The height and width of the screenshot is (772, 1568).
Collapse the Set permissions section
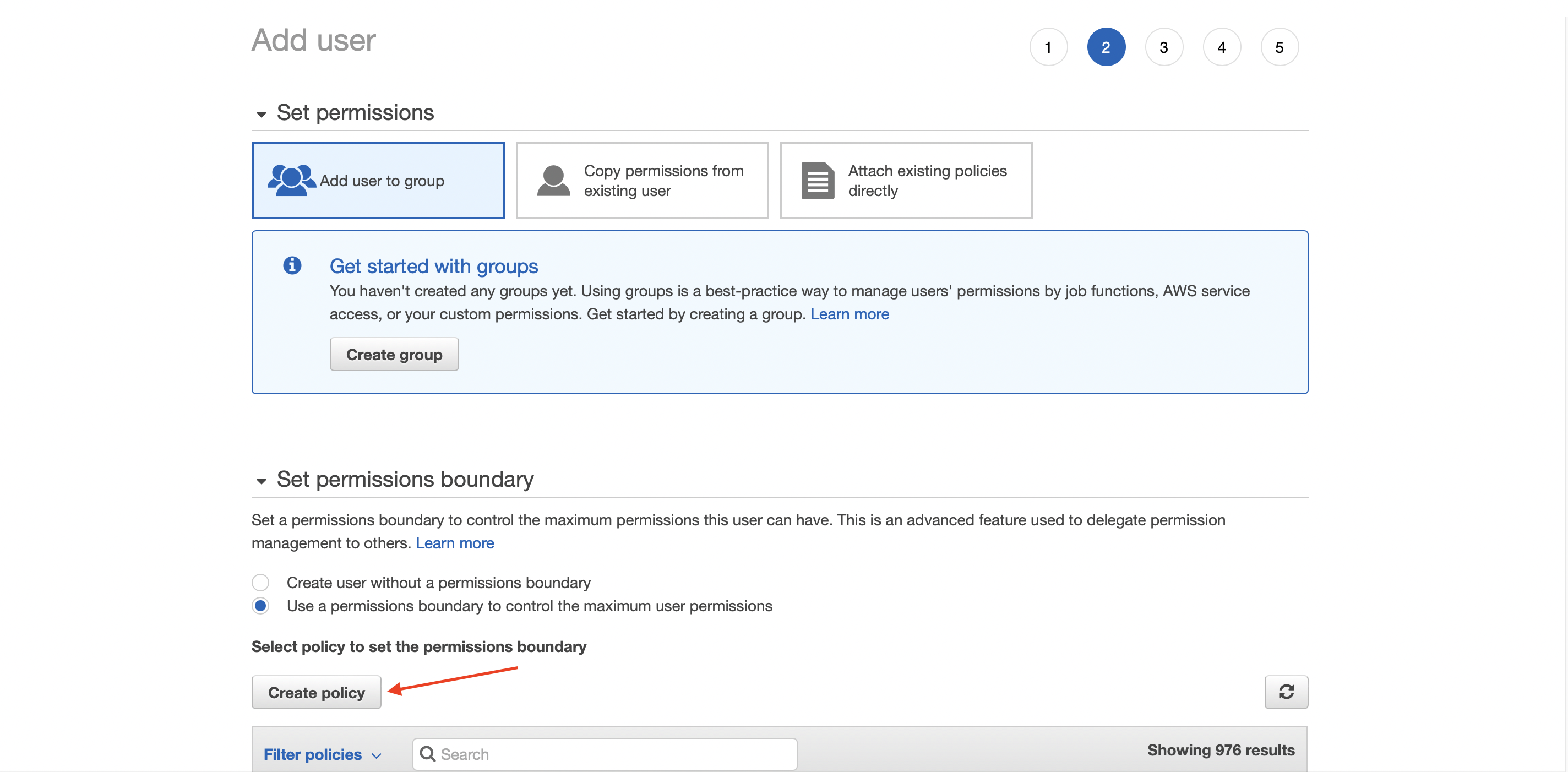pos(261,114)
